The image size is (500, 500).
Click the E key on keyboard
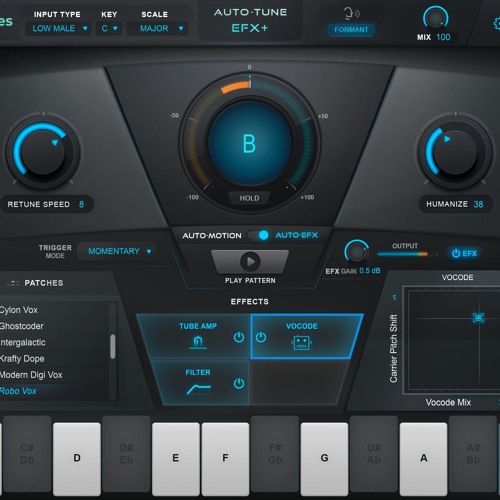(x=176, y=458)
